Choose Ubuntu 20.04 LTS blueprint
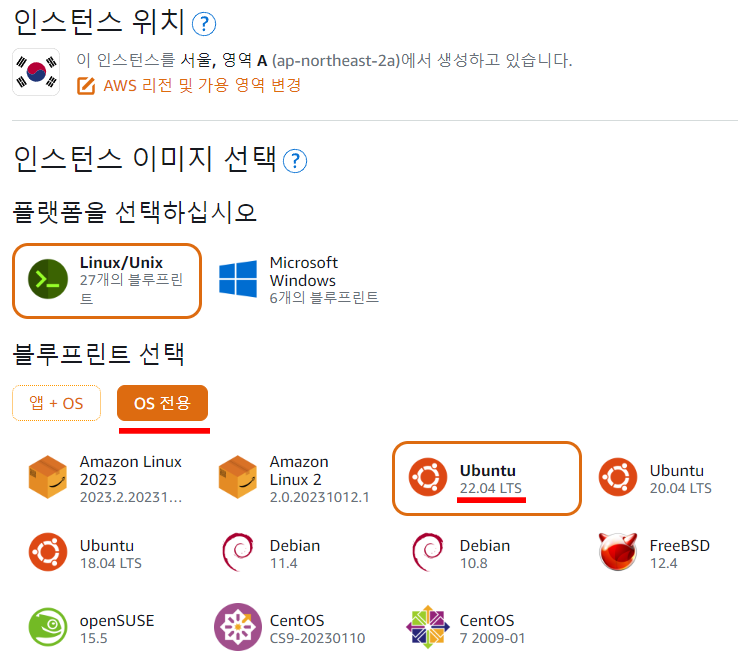The image size is (738, 666). coord(656,478)
